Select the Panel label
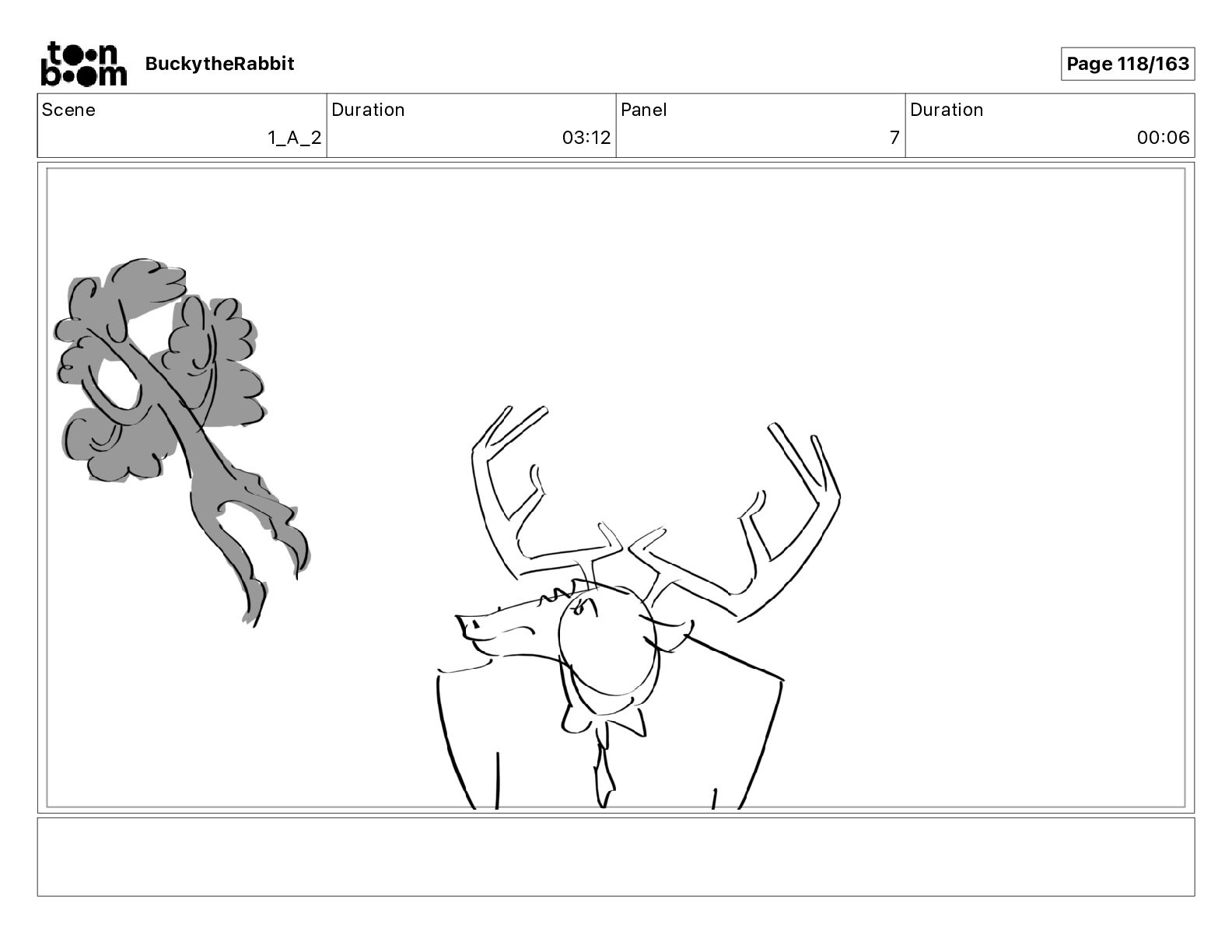The height and width of the screenshot is (952, 1232). (644, 110)
